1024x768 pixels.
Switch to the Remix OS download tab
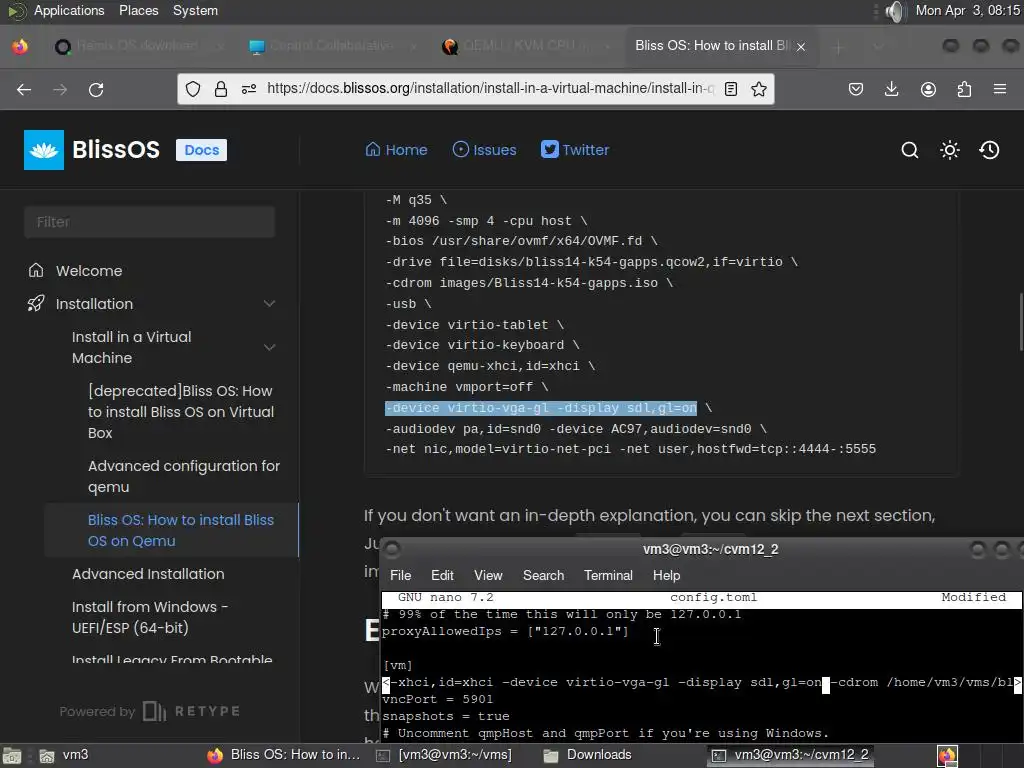(138, 46)
